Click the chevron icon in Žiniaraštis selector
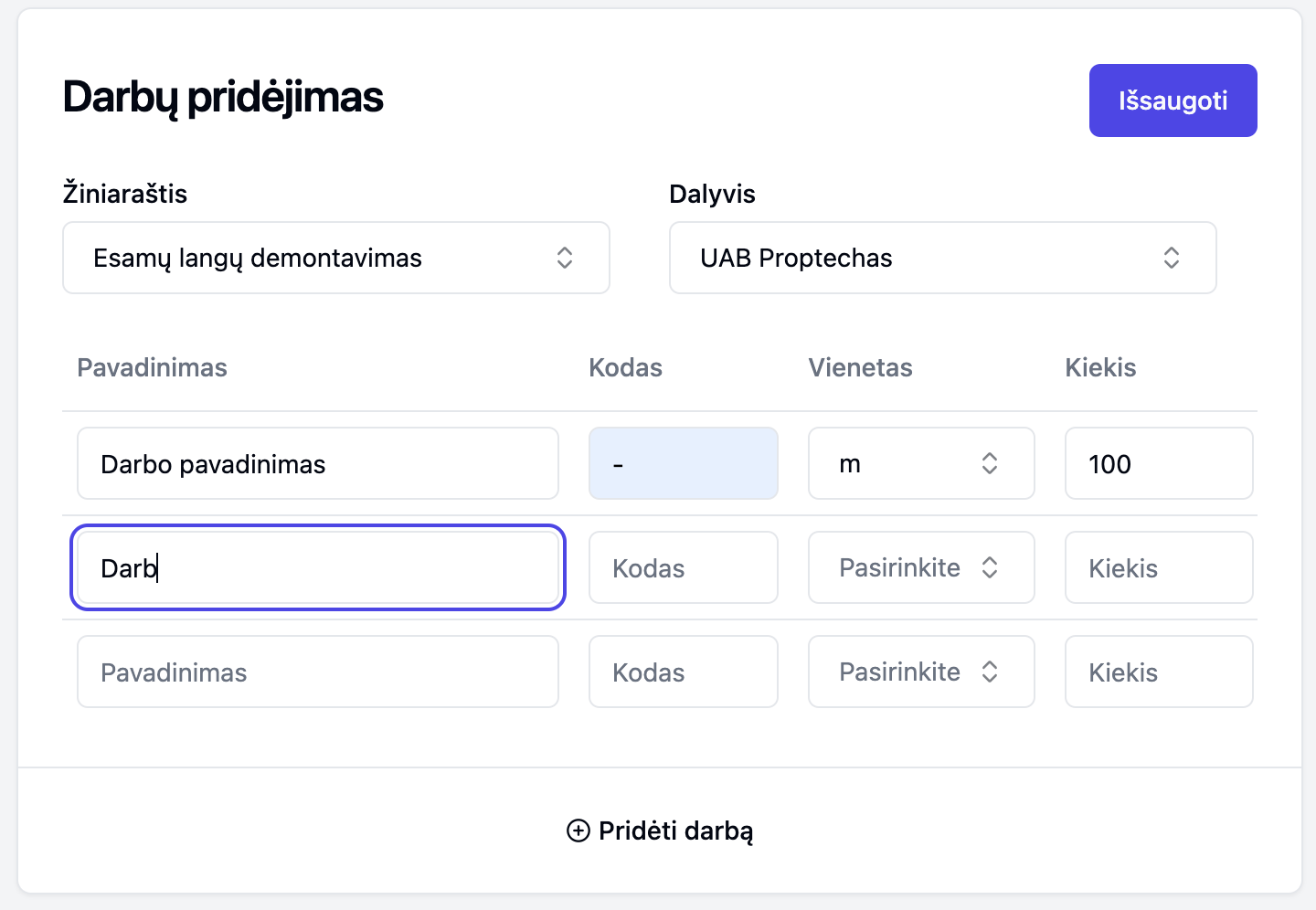Screen dimensions: 1316x910 [565, 258]
